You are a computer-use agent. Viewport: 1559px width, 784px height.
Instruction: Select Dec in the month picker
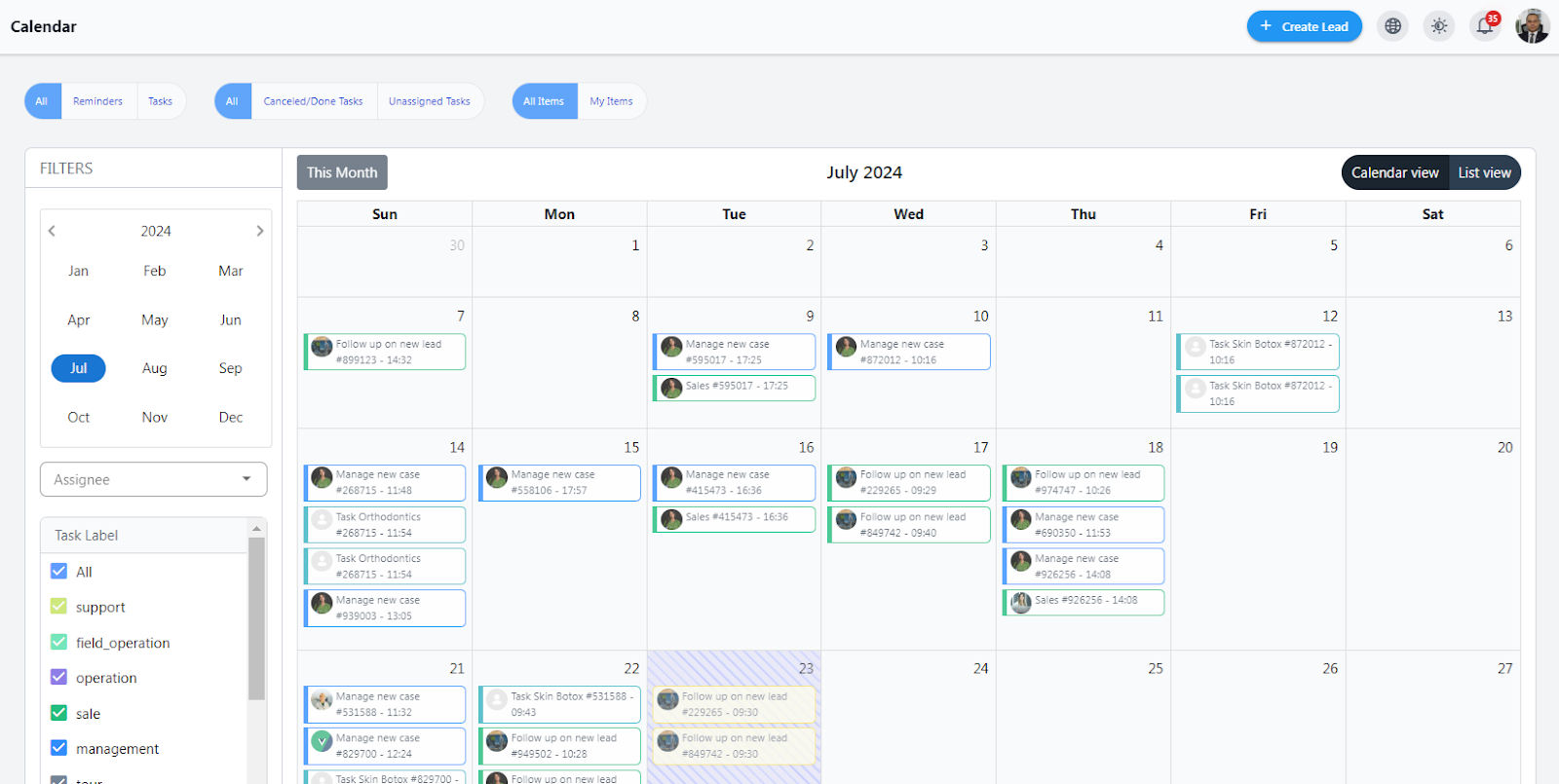pyautogui.click(x=231, y=417)
